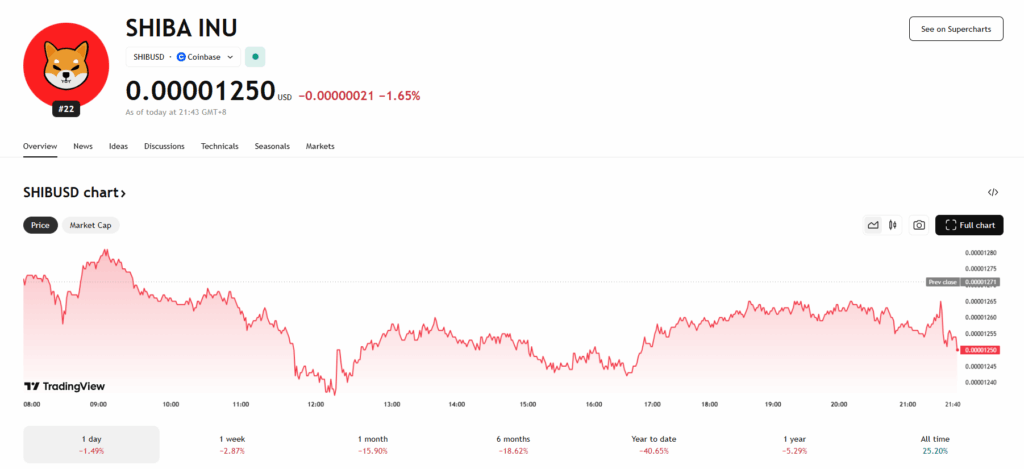Open the Seasonals tab
Screen dimensions: 1024x469
coord(272,146)
